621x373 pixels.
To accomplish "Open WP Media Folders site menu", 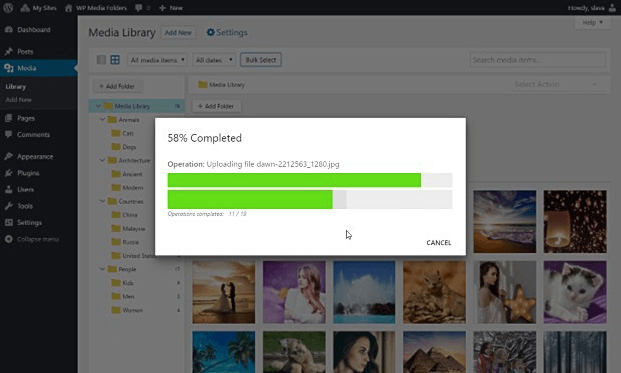I will point(96,8).
